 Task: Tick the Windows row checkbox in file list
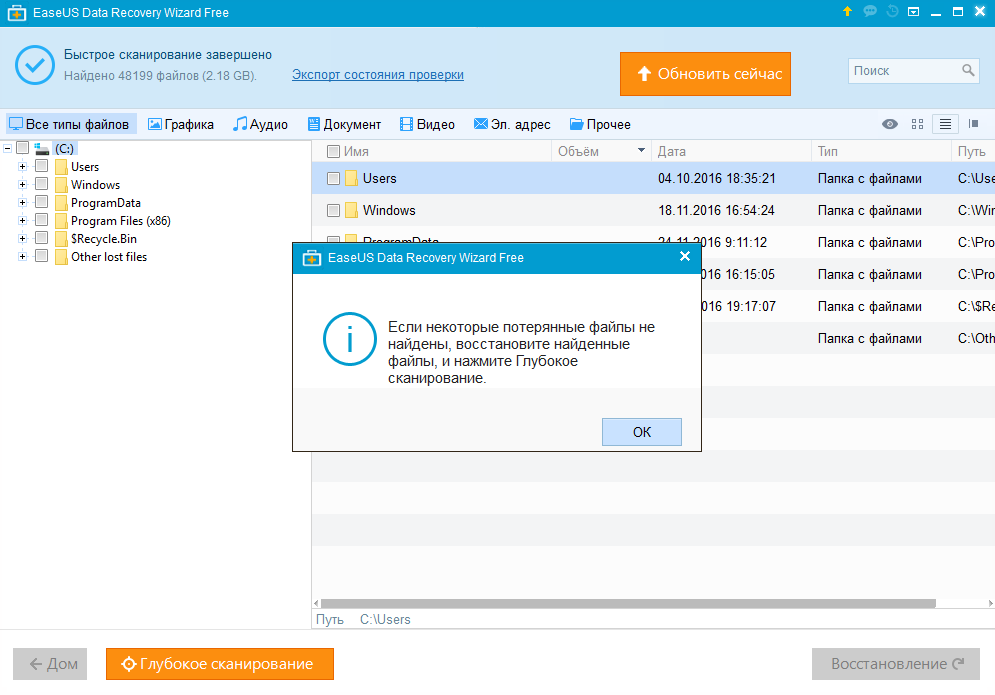[334, 211]
